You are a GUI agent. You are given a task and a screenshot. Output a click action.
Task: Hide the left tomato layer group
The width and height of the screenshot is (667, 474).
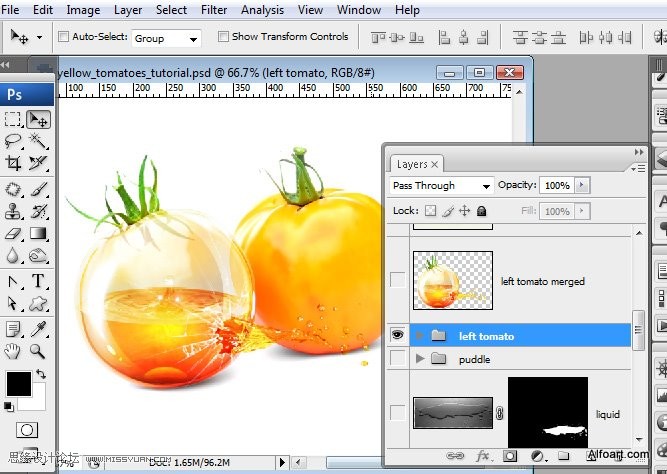397,336
